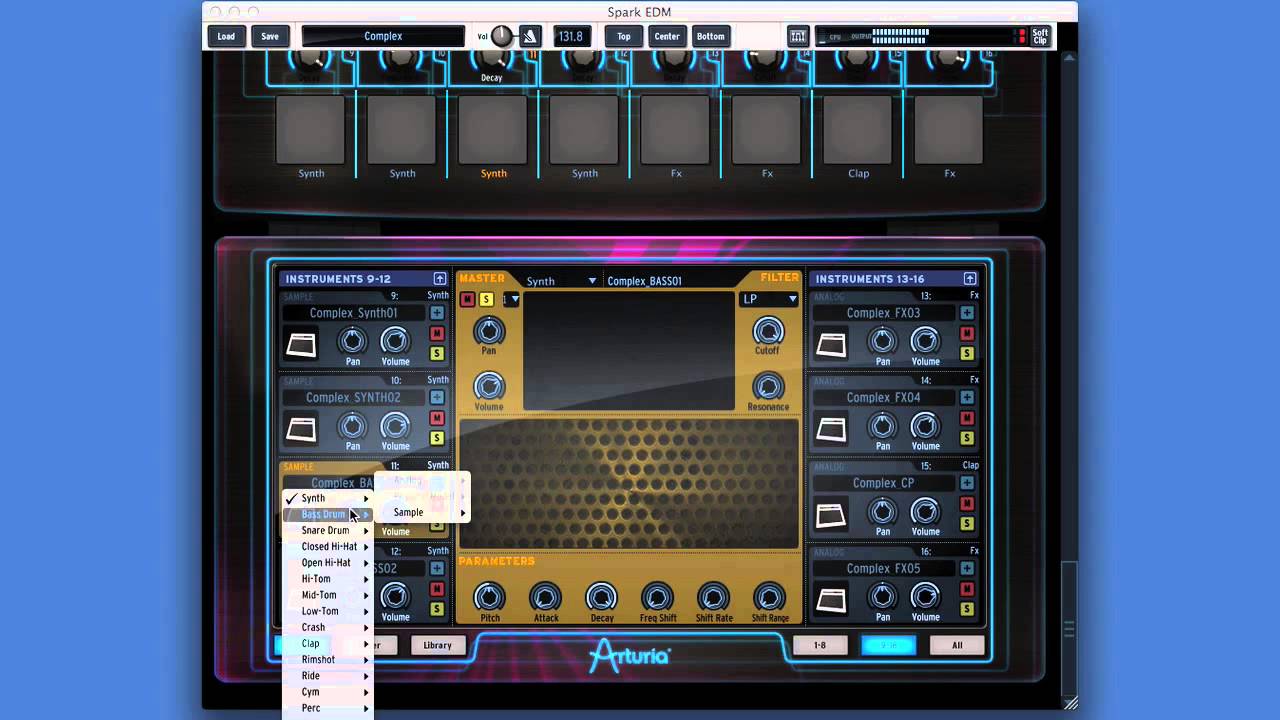The width and height of the screenshot is (1280, 720).
Task: Adjust the Pitch parameter knob
Action: click(x=489, y=597)
